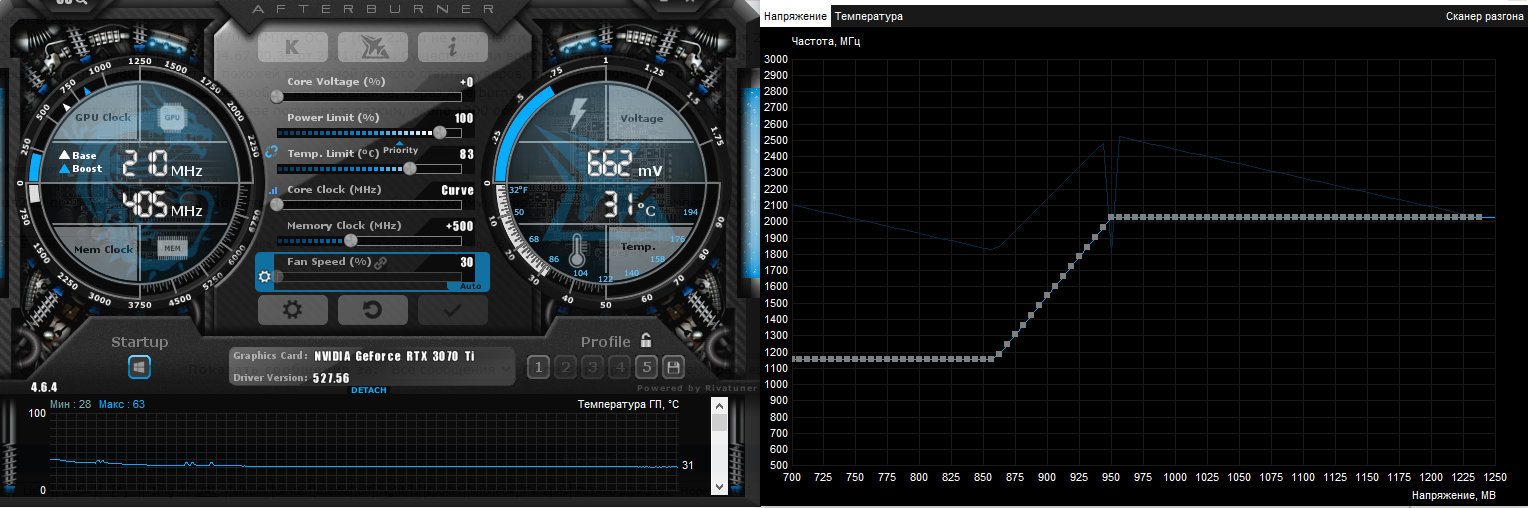1528x508 pixels.
Task: Click the Частота, МГц axis label
Action: (826, 42)
